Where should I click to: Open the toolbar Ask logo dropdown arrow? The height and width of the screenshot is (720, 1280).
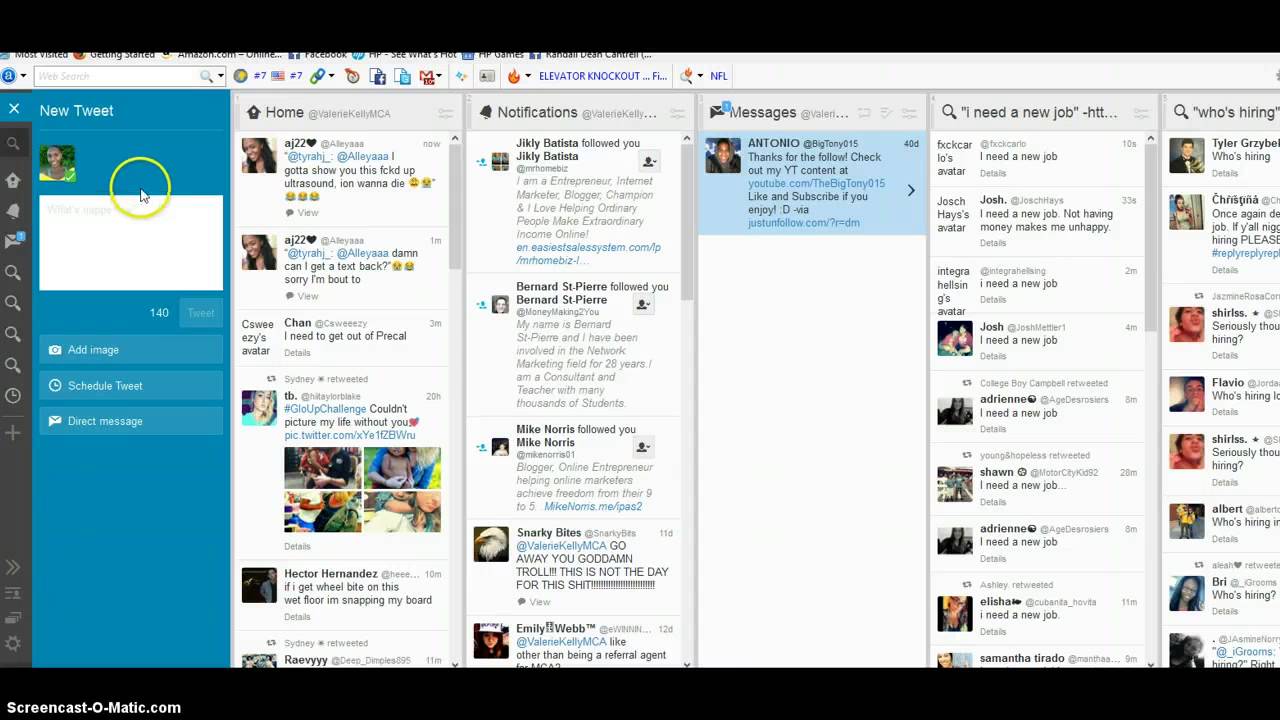pyautogui.click(x=24, y=76)
